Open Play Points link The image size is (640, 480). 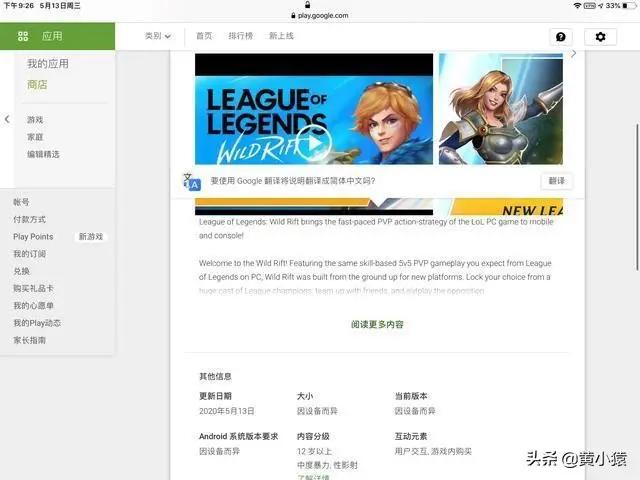(x=33, y=237)
